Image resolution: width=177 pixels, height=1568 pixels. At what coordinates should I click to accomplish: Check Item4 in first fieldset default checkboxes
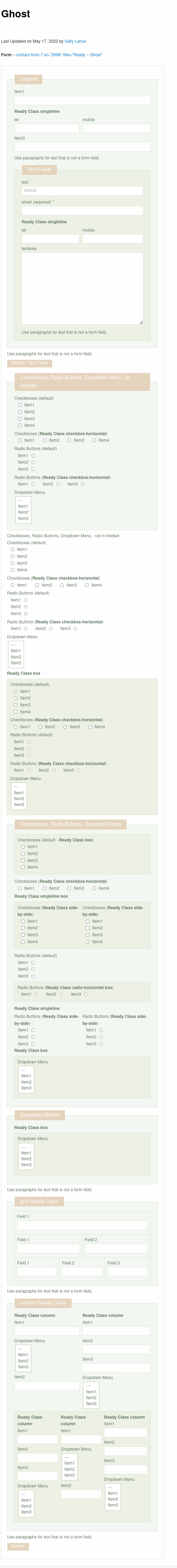tap(19, 425)
